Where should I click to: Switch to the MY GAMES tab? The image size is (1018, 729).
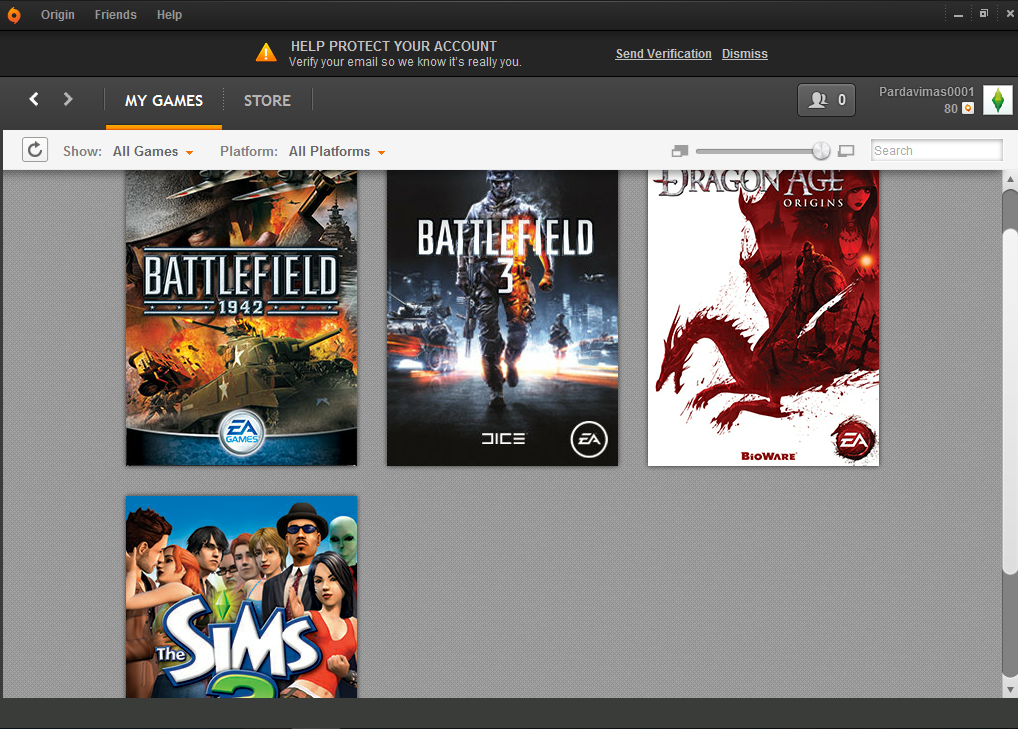[164, 101]
